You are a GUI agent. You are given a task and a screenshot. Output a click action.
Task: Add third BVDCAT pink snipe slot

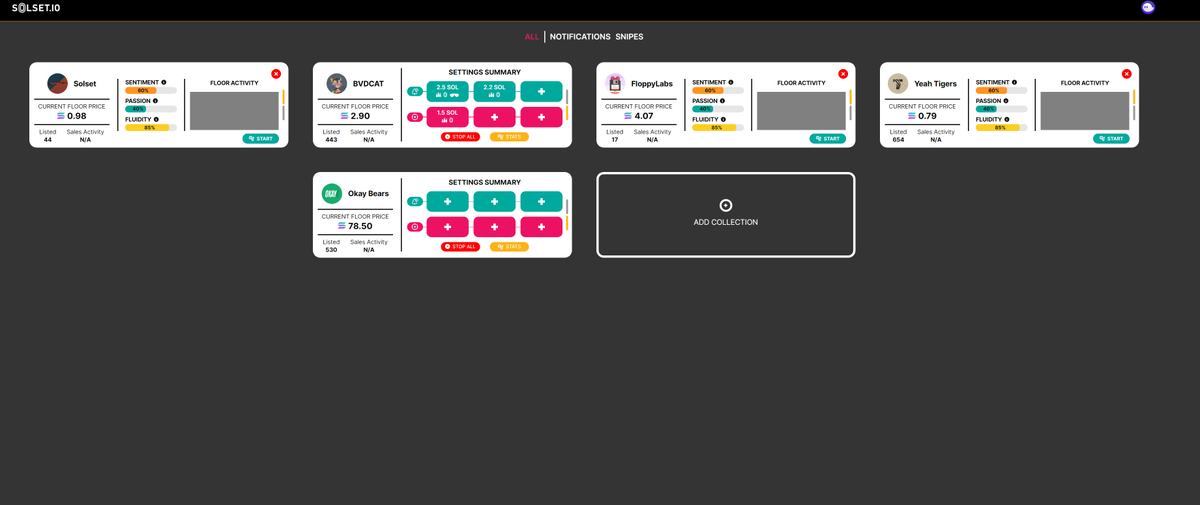(x=541, y=117)
